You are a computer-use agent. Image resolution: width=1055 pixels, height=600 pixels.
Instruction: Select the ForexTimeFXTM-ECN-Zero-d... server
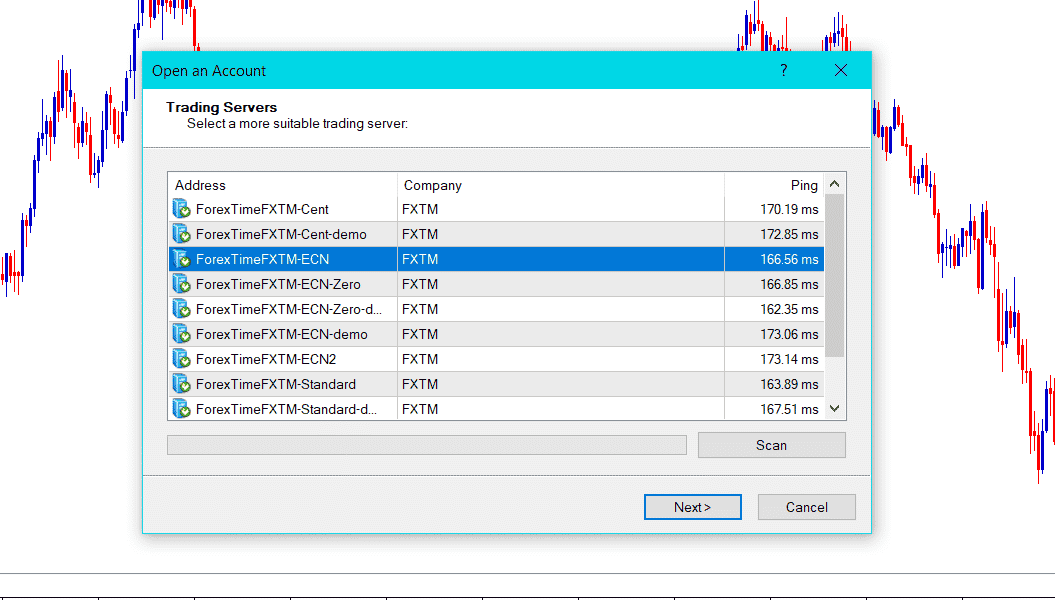(496, 309)
